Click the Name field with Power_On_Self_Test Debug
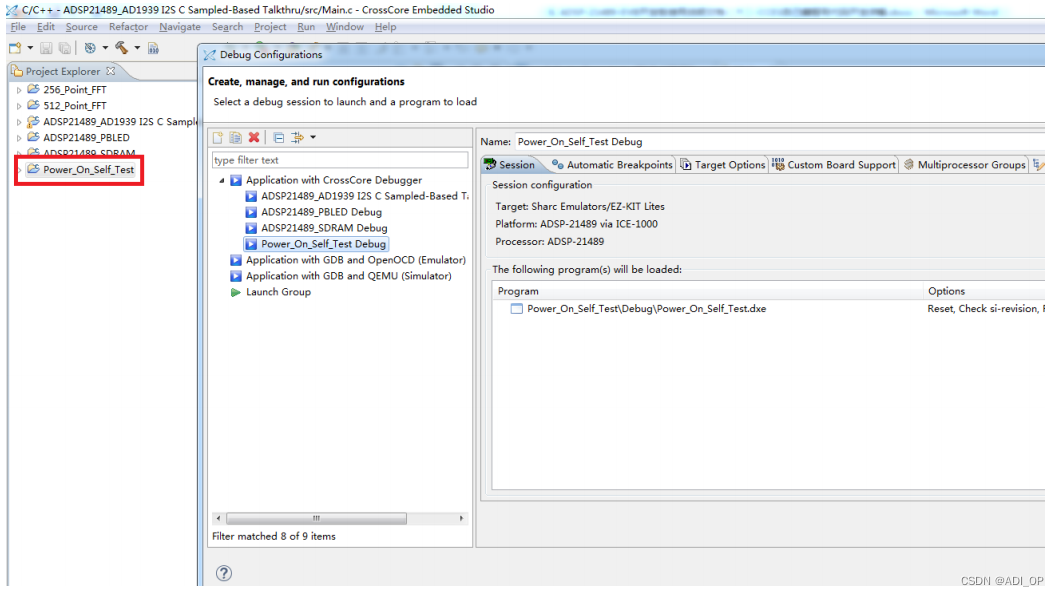The width and height of the screenshot is (1059, 596). (x=779, y=142)
